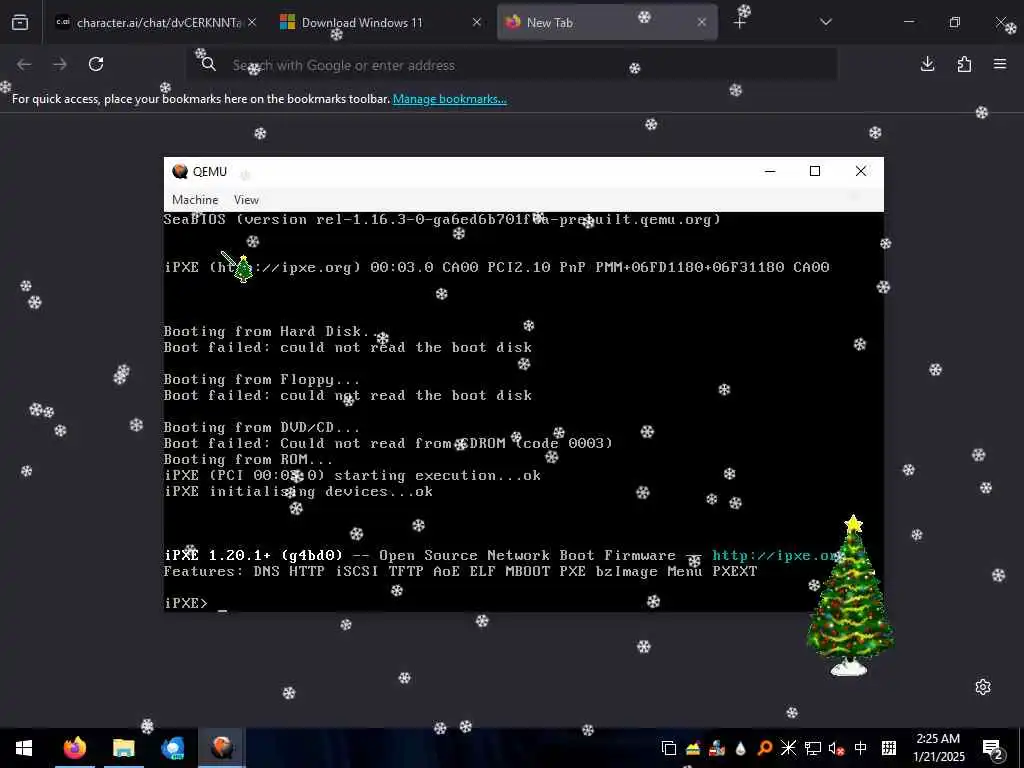
Task: Click the water droplet tray icon
Action: (x=741, y=748)
